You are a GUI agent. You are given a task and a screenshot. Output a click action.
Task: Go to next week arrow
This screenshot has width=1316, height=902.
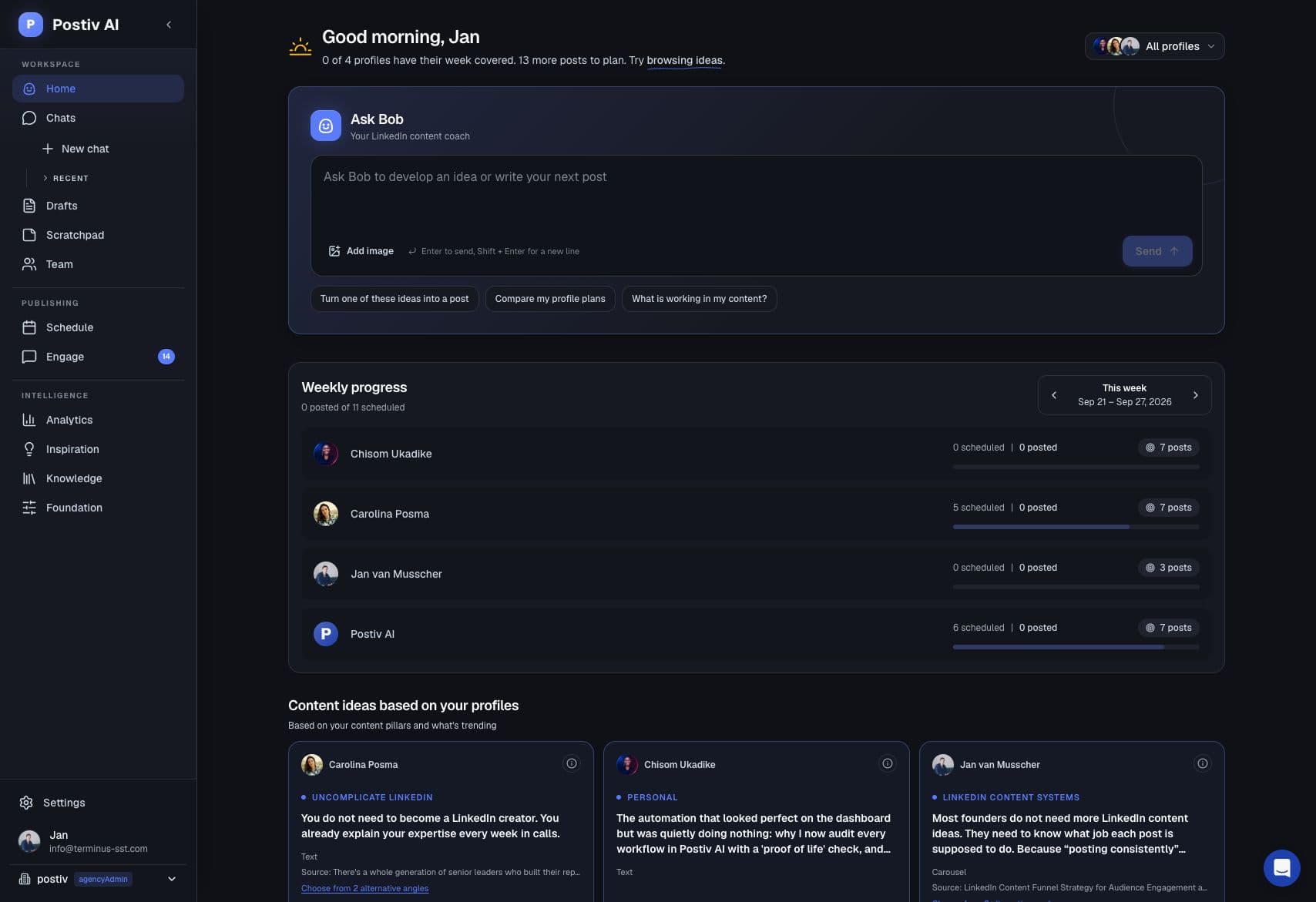click(1196, 395)
